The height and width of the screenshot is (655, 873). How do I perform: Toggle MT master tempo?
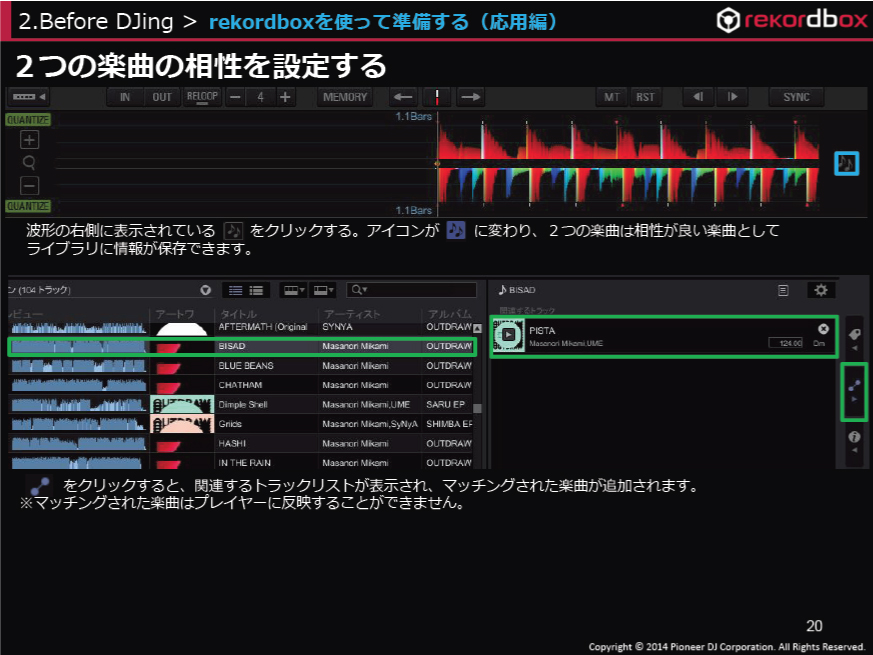pos(611,97)
